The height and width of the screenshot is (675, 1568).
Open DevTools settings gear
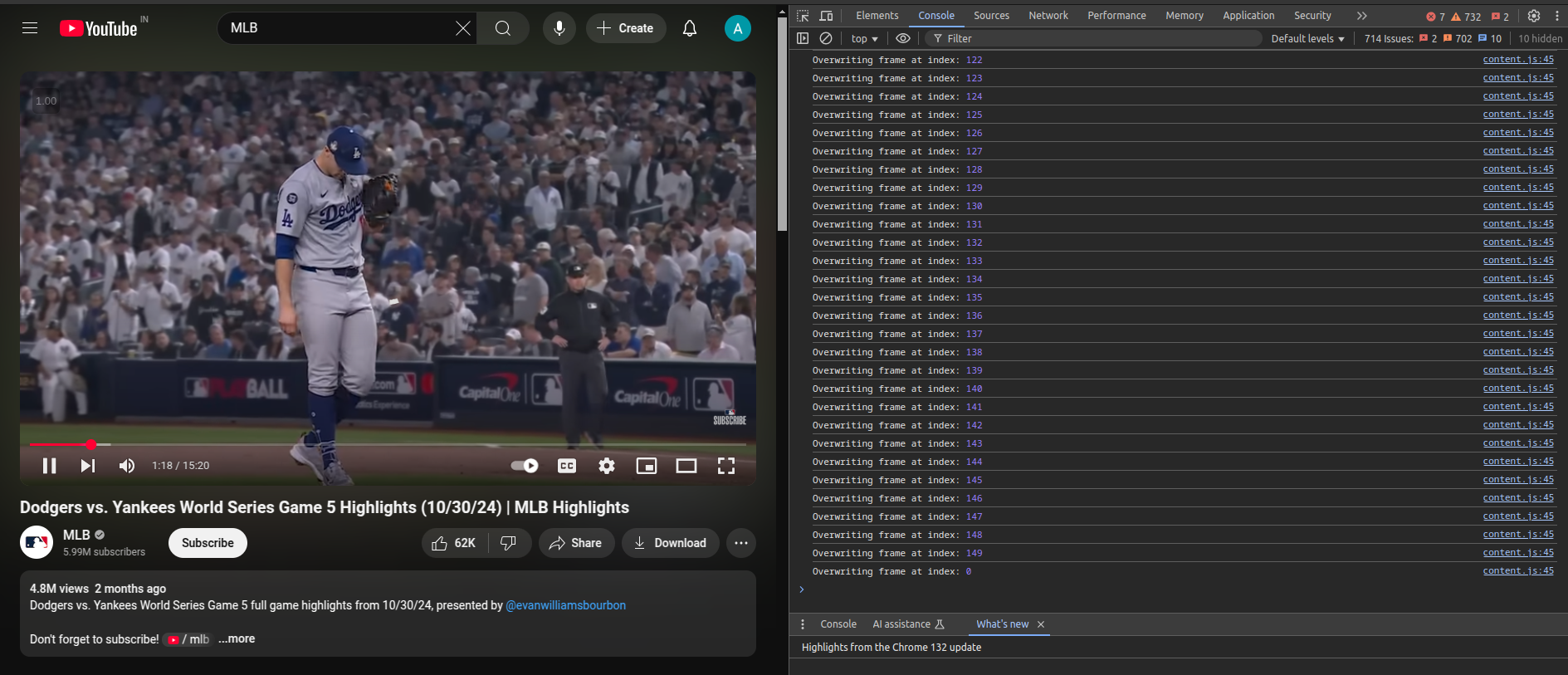[x=1534, y=16]
